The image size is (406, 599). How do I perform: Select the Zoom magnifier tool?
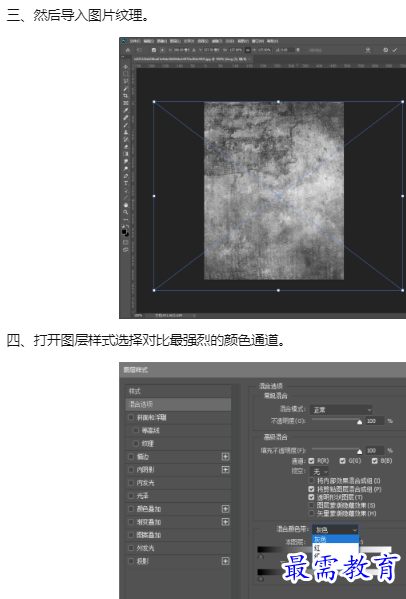[126, 212]
